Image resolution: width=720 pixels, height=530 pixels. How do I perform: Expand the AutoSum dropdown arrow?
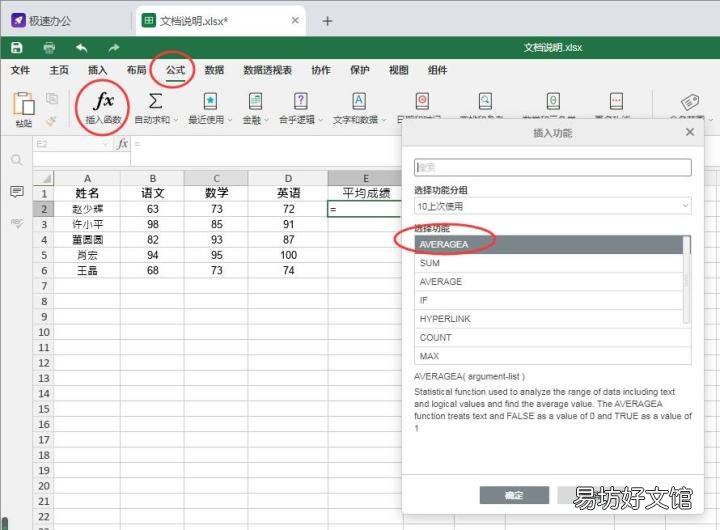click(175, 120)
